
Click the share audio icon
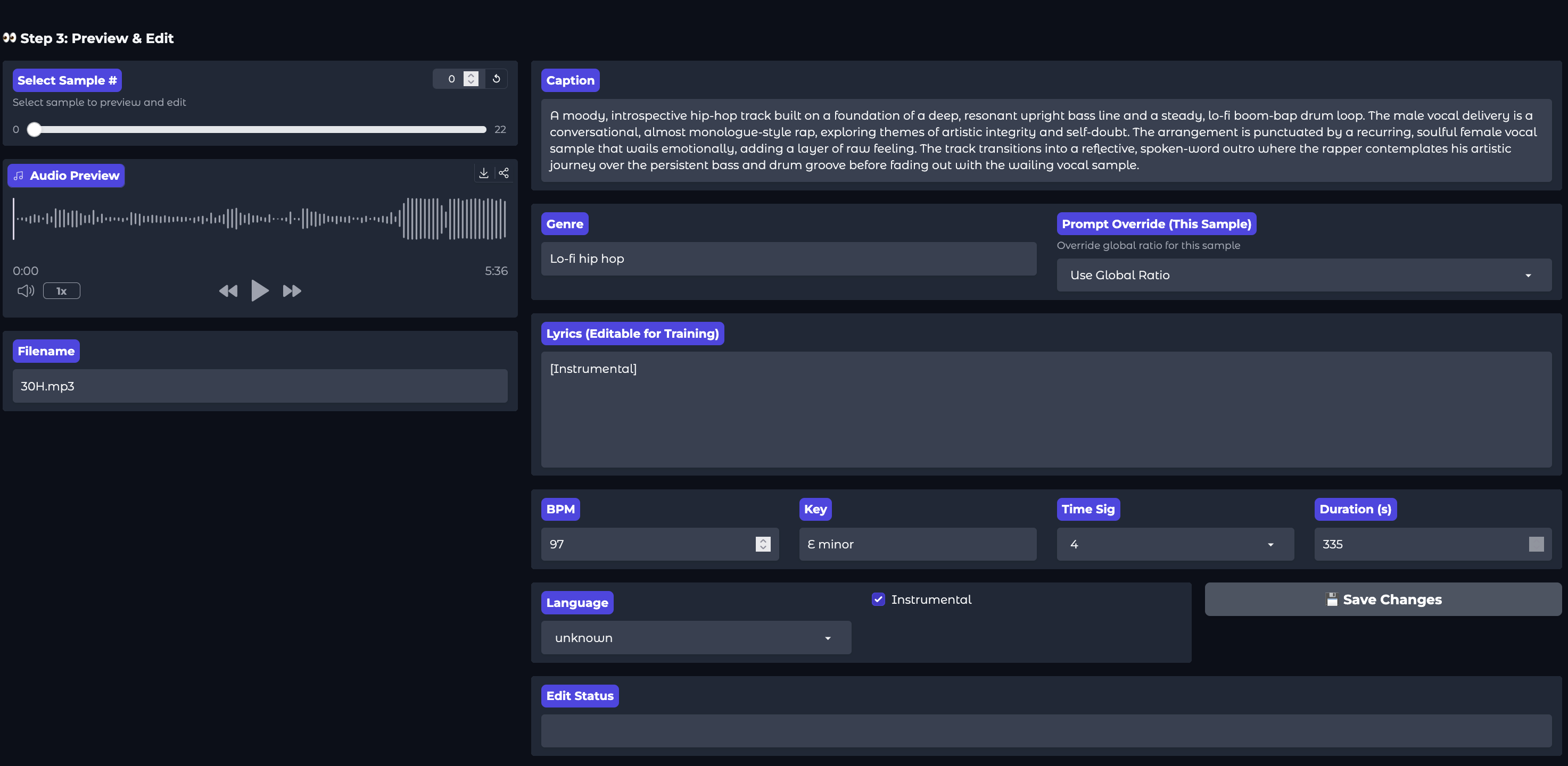pyautogui.click(x=504, y=173)
